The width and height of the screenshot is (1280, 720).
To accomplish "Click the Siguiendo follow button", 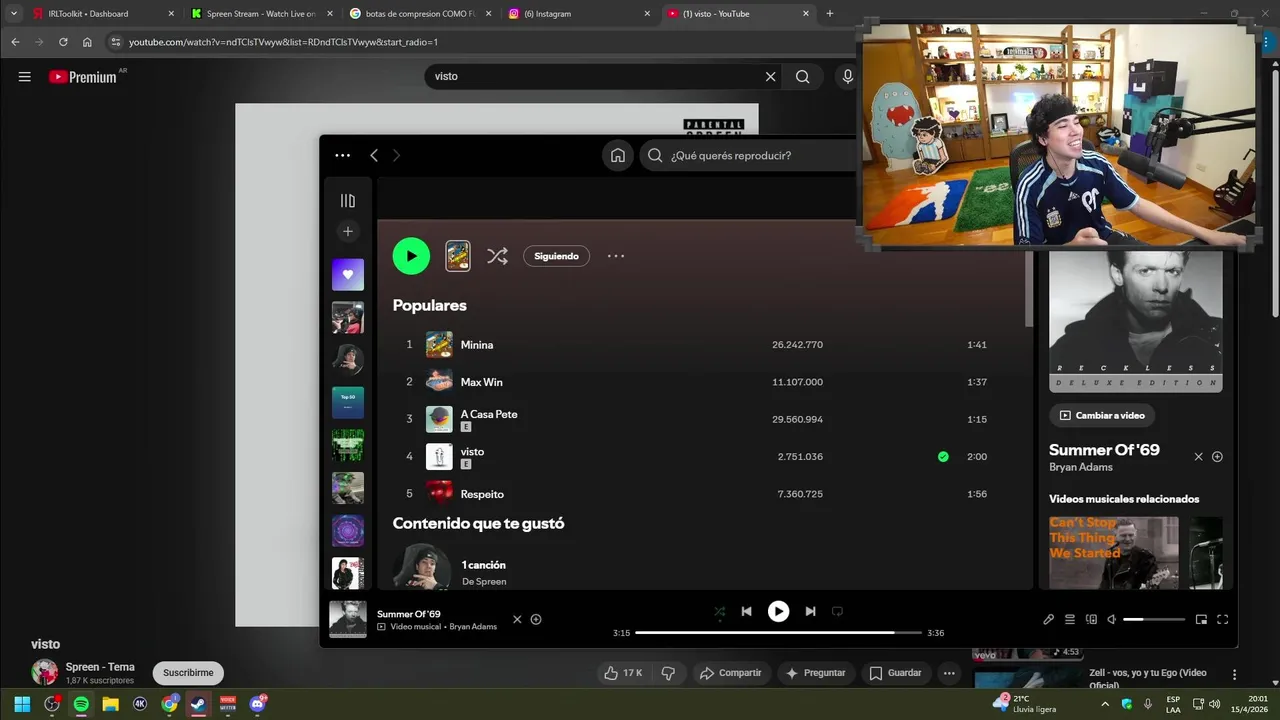I will coord(556,256).
